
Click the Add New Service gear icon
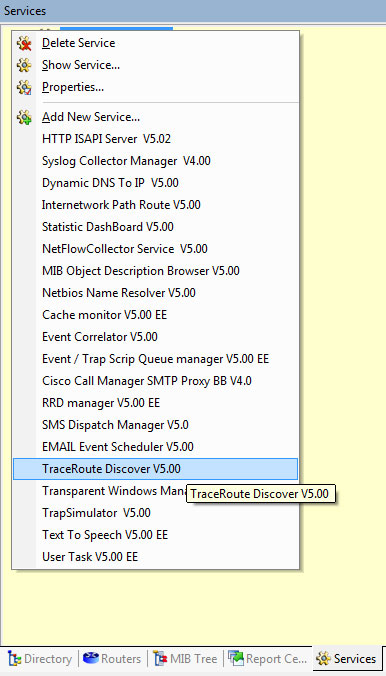(x=24, y=117)
